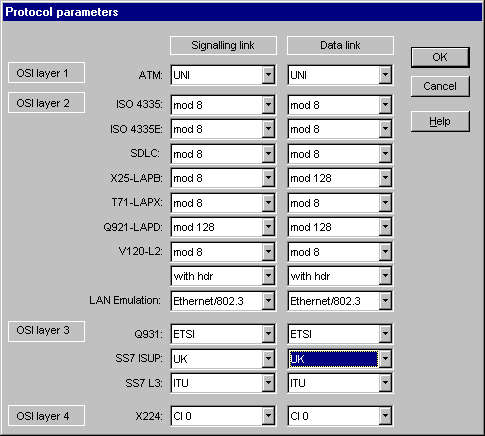The width and height of the screenshot is (485, 436).
Task: Expand LAN Emulation Data link Ethernet/802.3 dropdown
Action: (385, 301)
